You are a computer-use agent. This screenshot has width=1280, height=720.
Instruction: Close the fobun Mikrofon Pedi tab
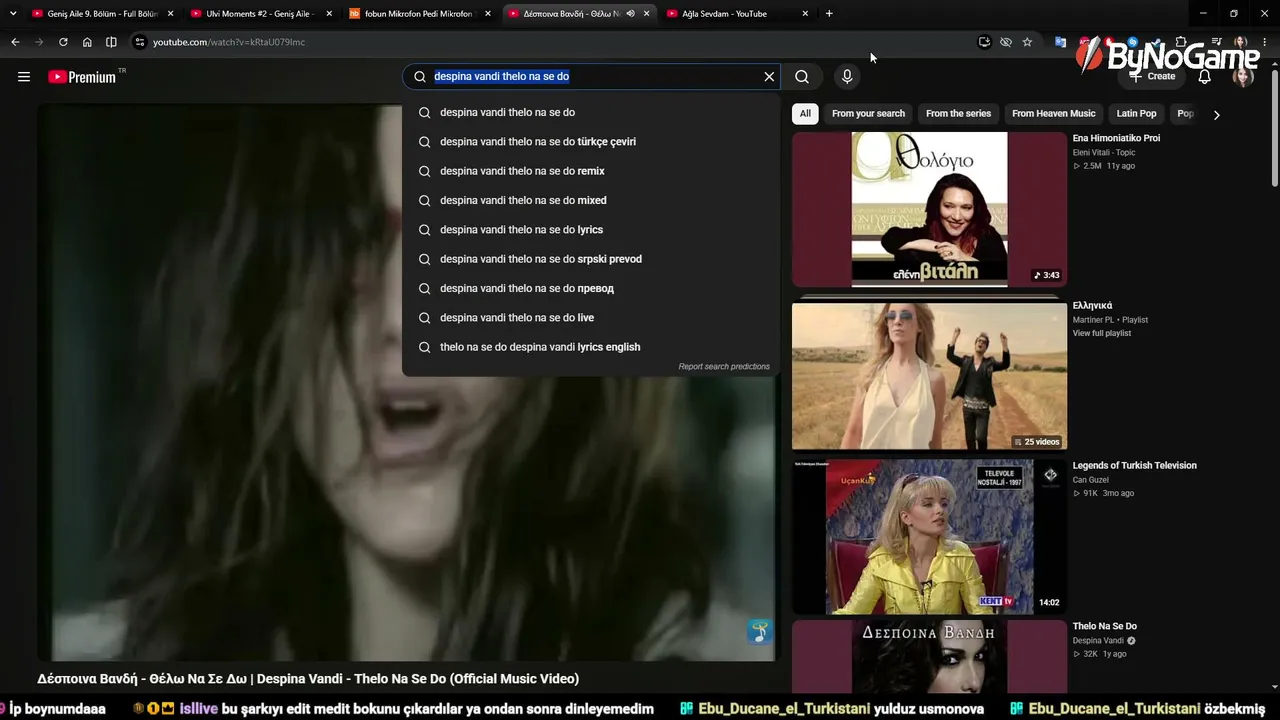click(488, 14)
